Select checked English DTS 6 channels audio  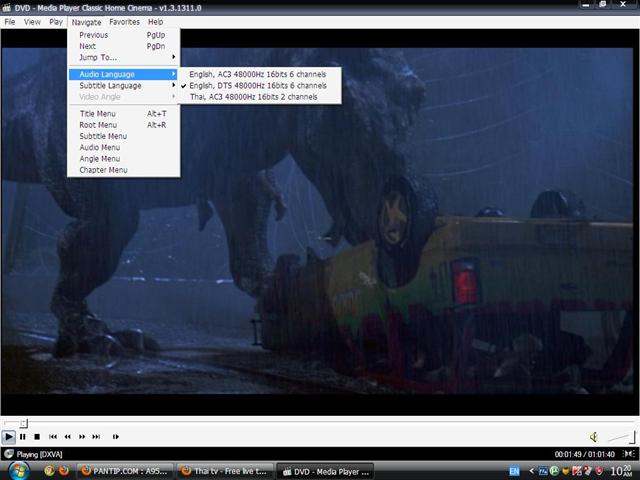point(260,86)
